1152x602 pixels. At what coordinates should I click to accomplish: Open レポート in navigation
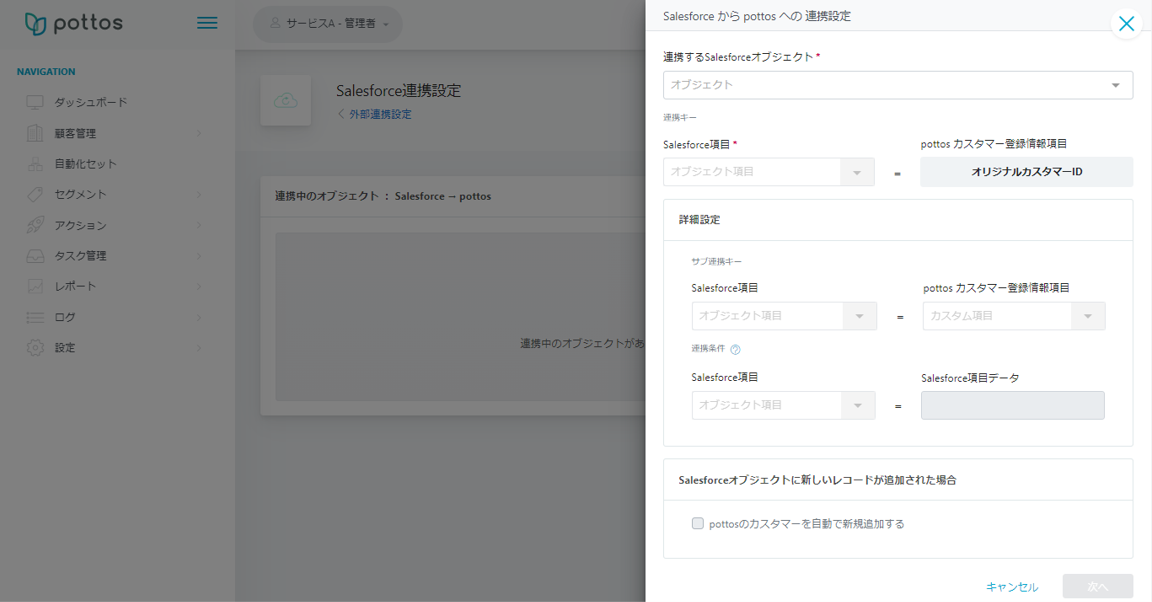76,286
